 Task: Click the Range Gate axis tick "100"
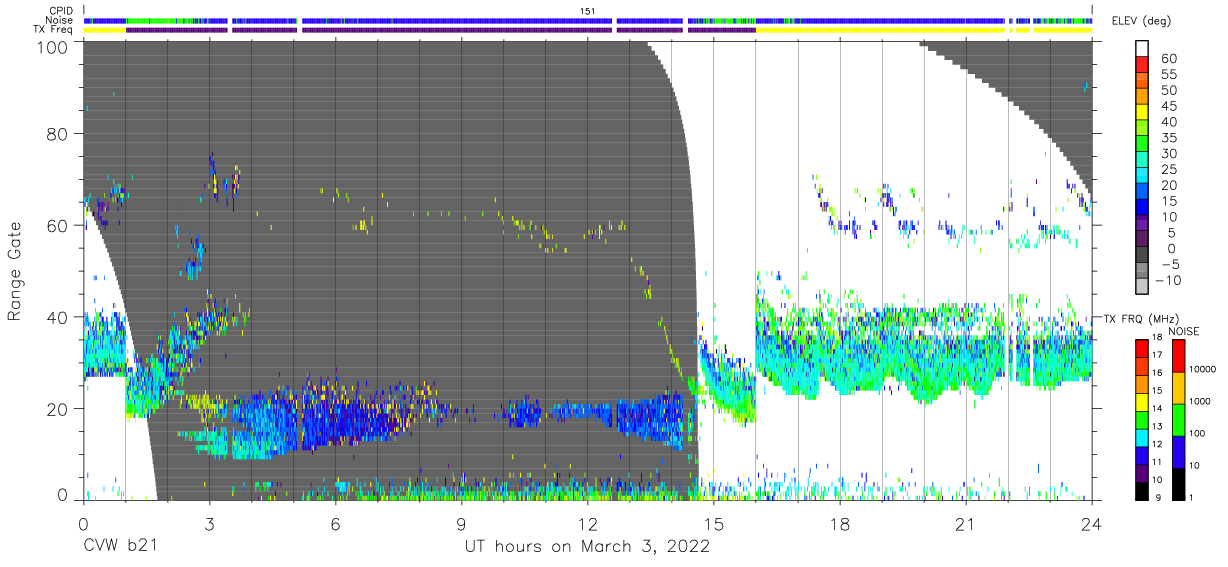pos(53,47)
